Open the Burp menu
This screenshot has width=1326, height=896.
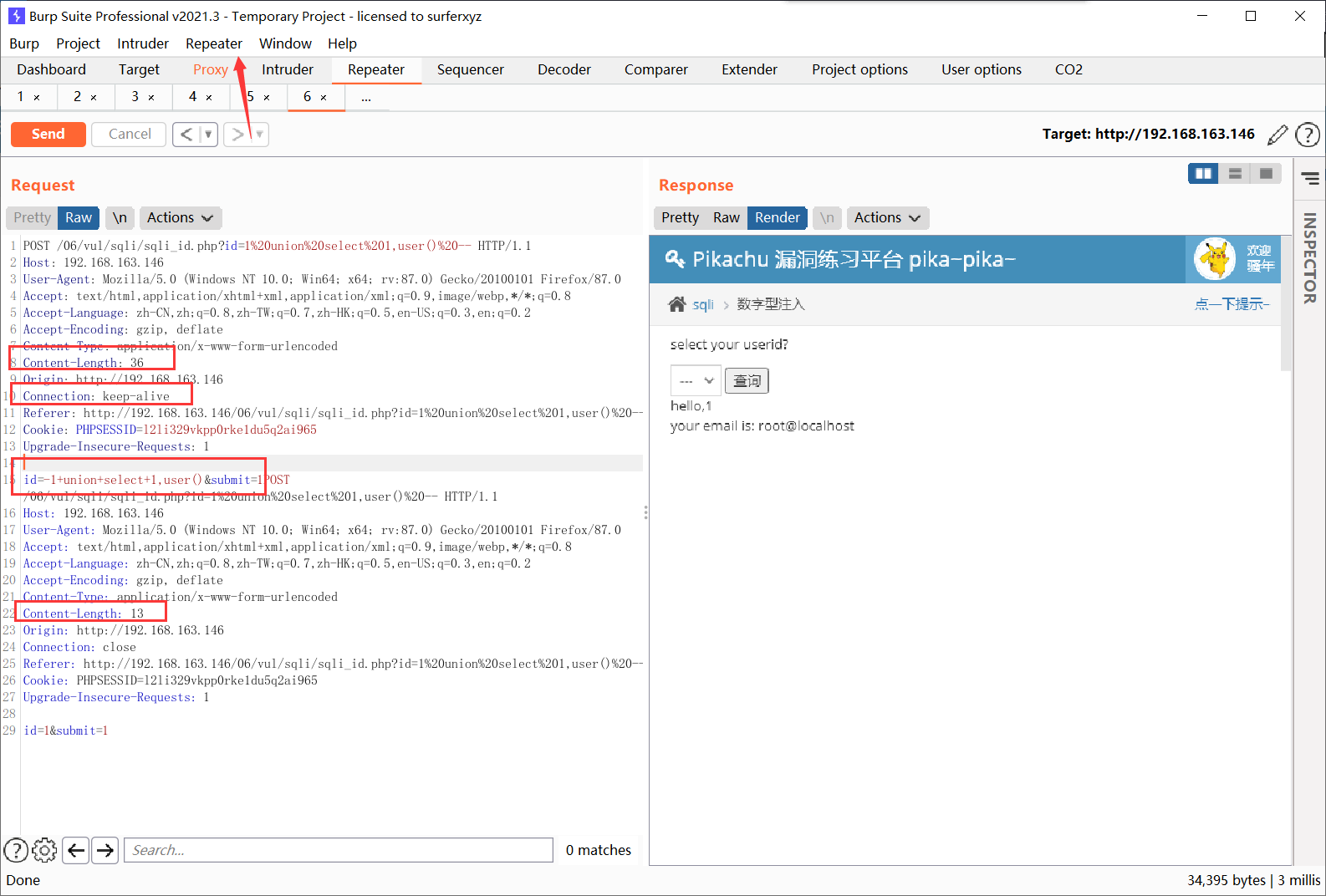[x=24, y=43]
